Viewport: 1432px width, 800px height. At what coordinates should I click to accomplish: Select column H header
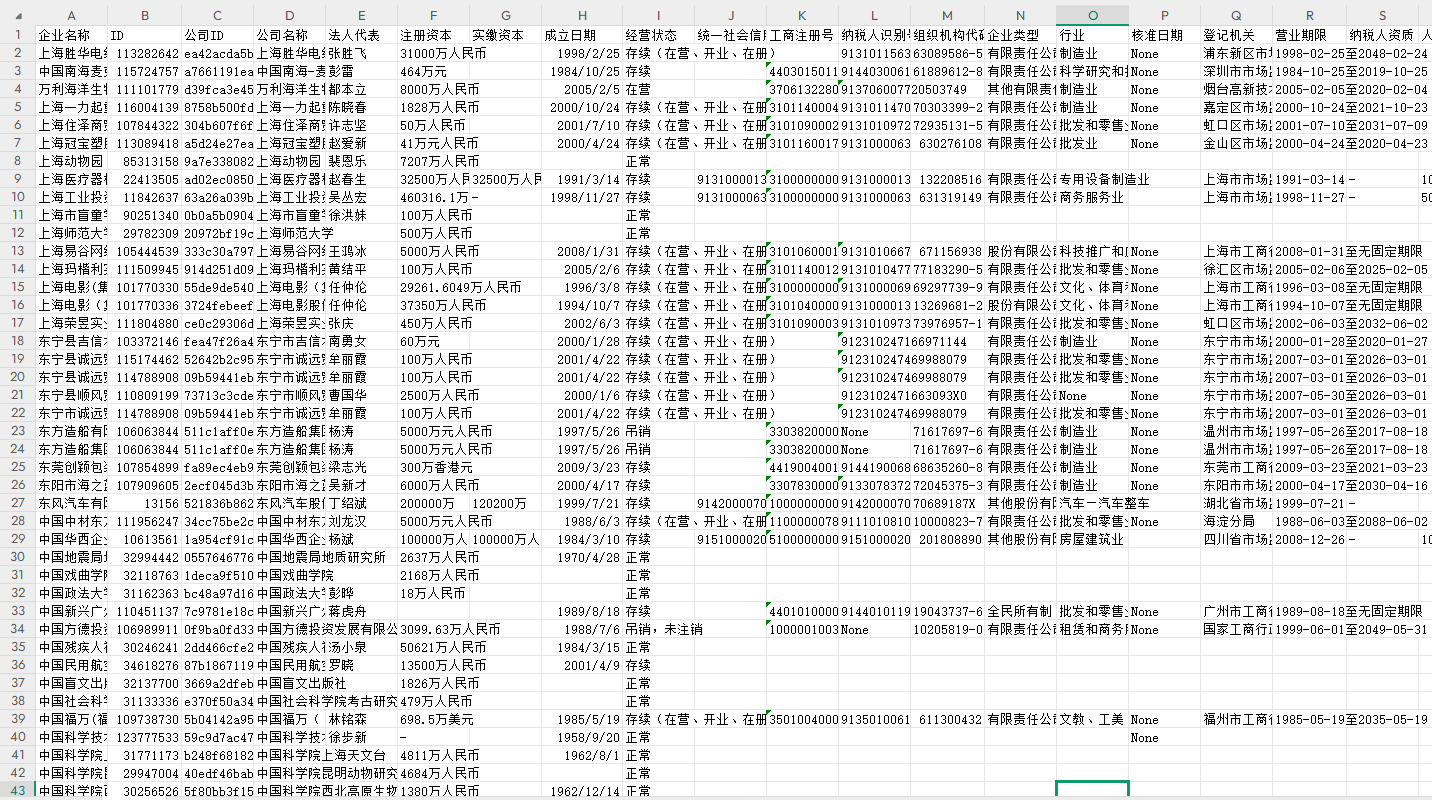tap(581, 16)
